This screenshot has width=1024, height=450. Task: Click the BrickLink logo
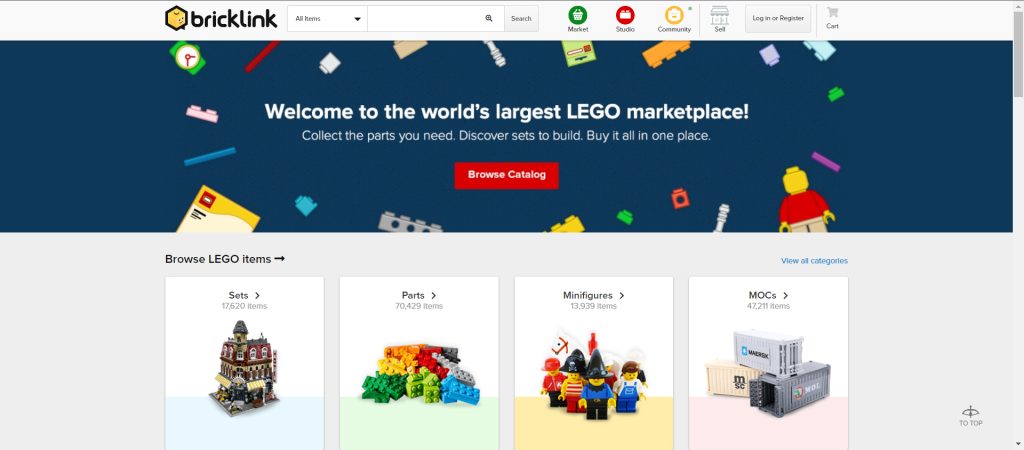221,18
